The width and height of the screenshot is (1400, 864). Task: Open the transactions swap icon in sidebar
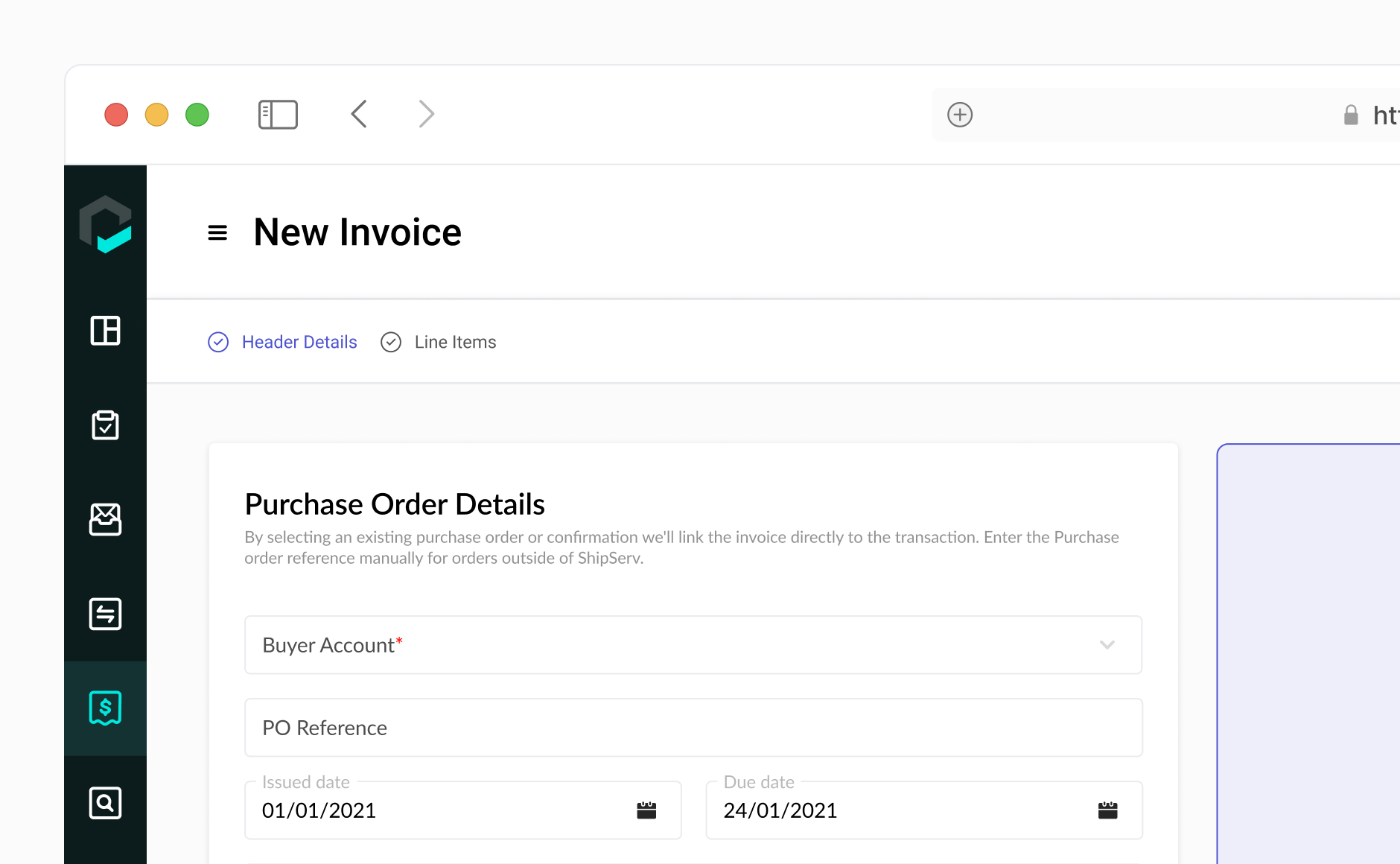point(105,614)
